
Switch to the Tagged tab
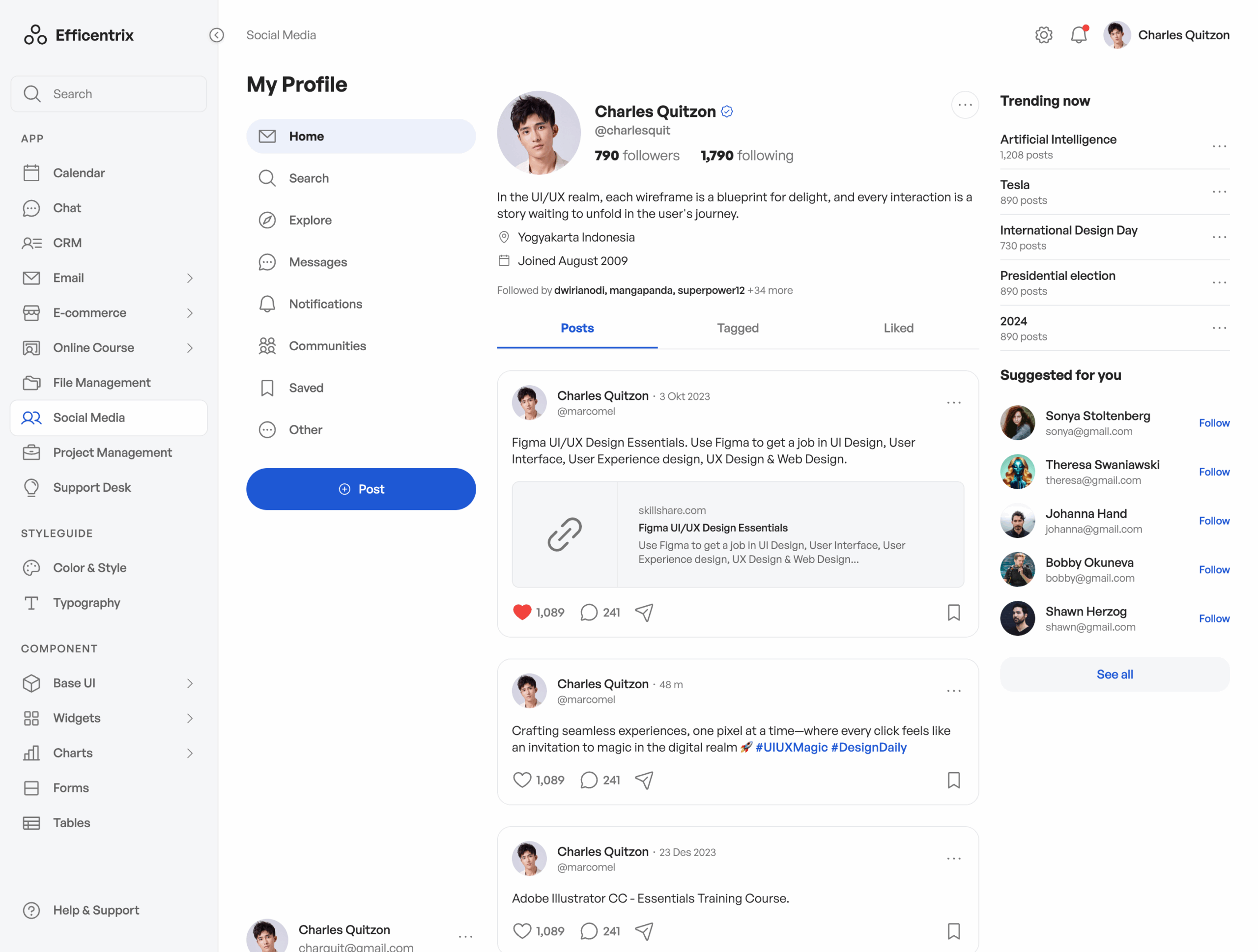pyautogui.click(x=738, y=328)
